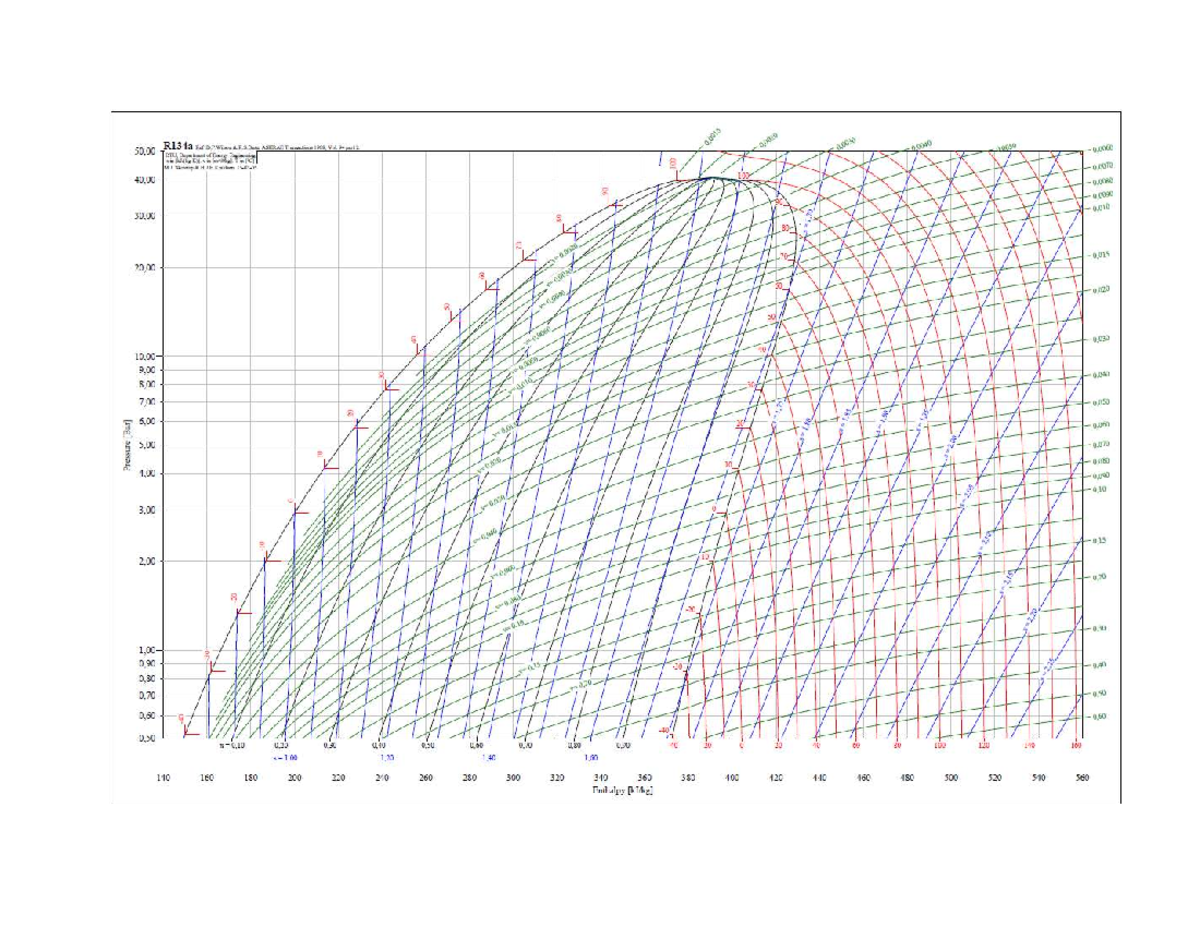Select the 480 enthalpy axis label
The image size is (1200, 927).
[908, 777]
